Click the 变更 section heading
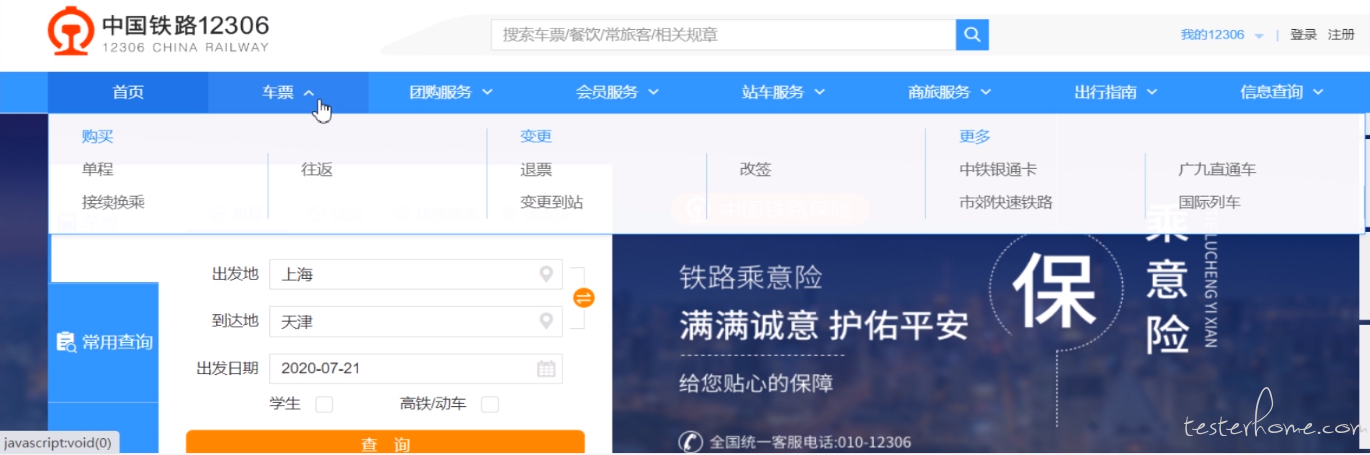The height and width of the screenshot is (455, 1370). (x=536, y=137)
